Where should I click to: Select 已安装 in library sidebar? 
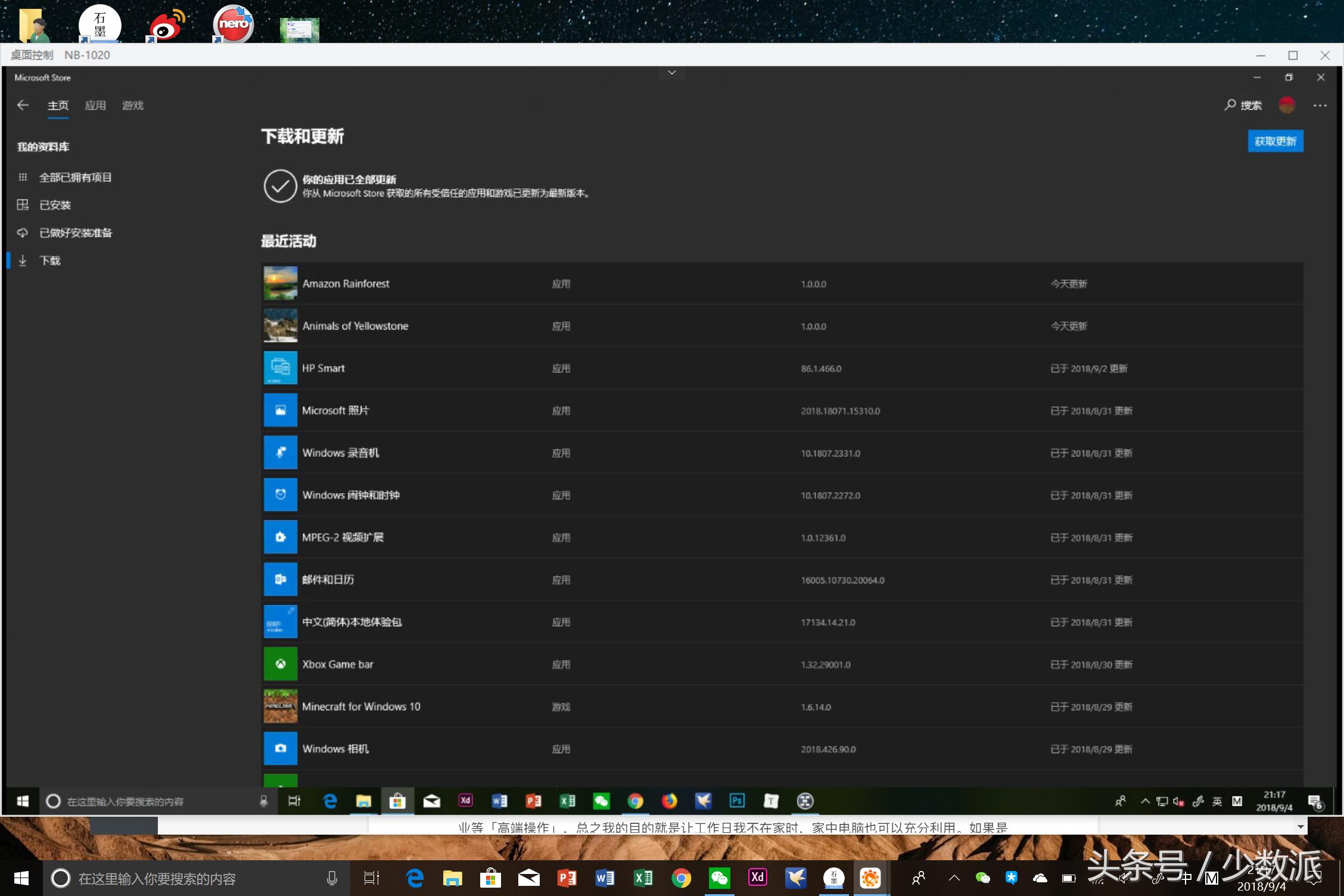click(55, 205)
